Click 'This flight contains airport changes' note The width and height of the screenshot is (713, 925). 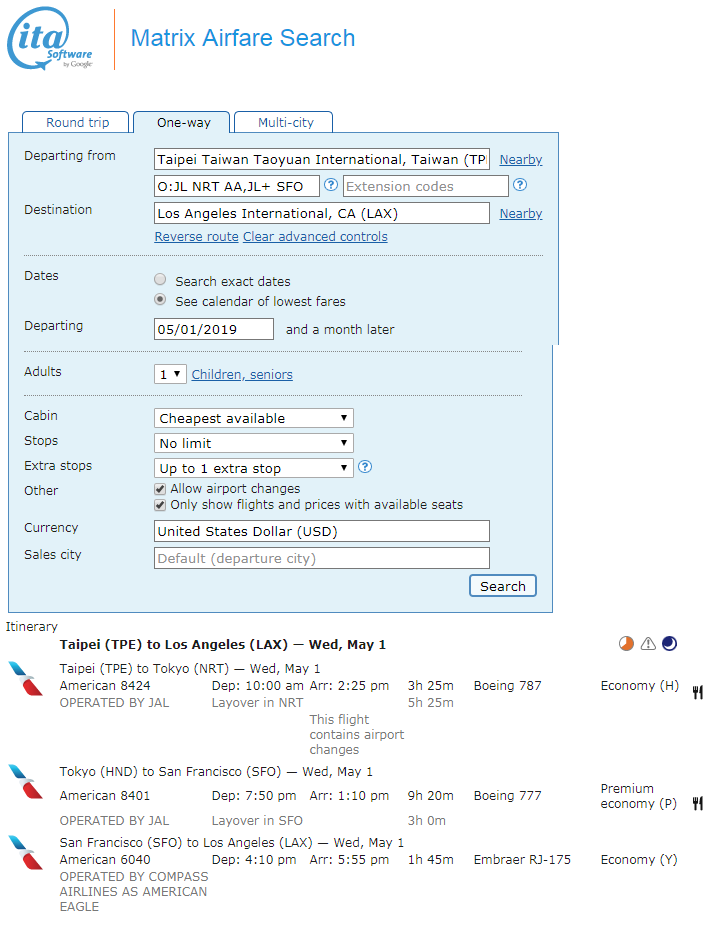tap(357, 734)
